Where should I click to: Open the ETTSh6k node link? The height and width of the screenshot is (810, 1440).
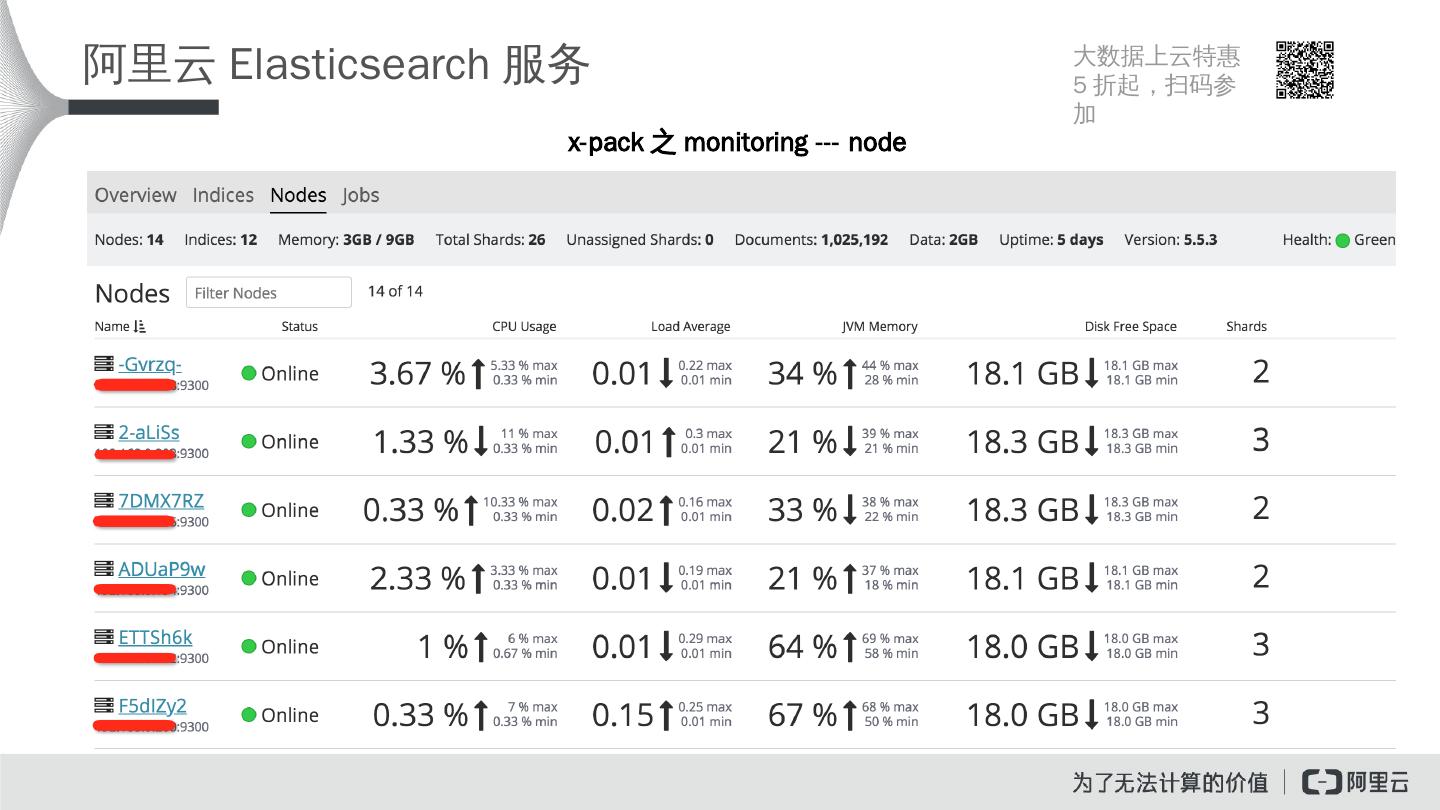point(155,637)
